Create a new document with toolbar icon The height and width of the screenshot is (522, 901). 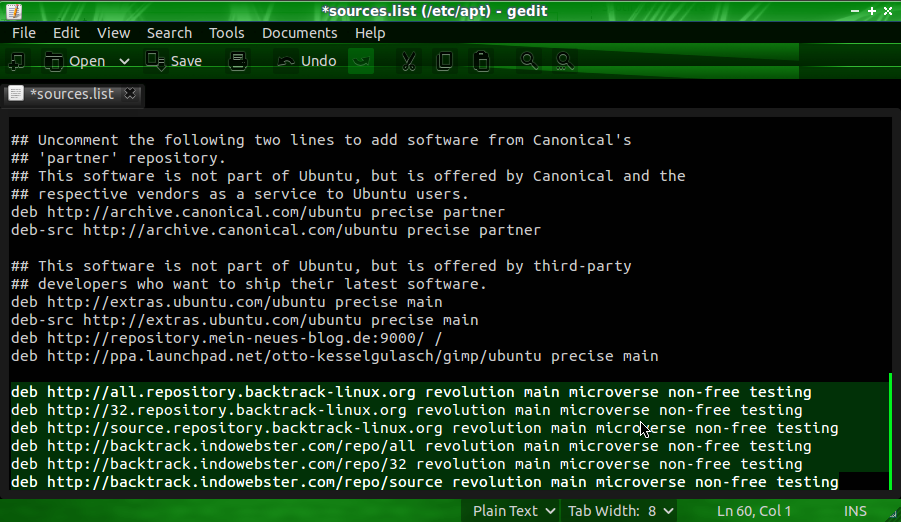coord(17,61)
